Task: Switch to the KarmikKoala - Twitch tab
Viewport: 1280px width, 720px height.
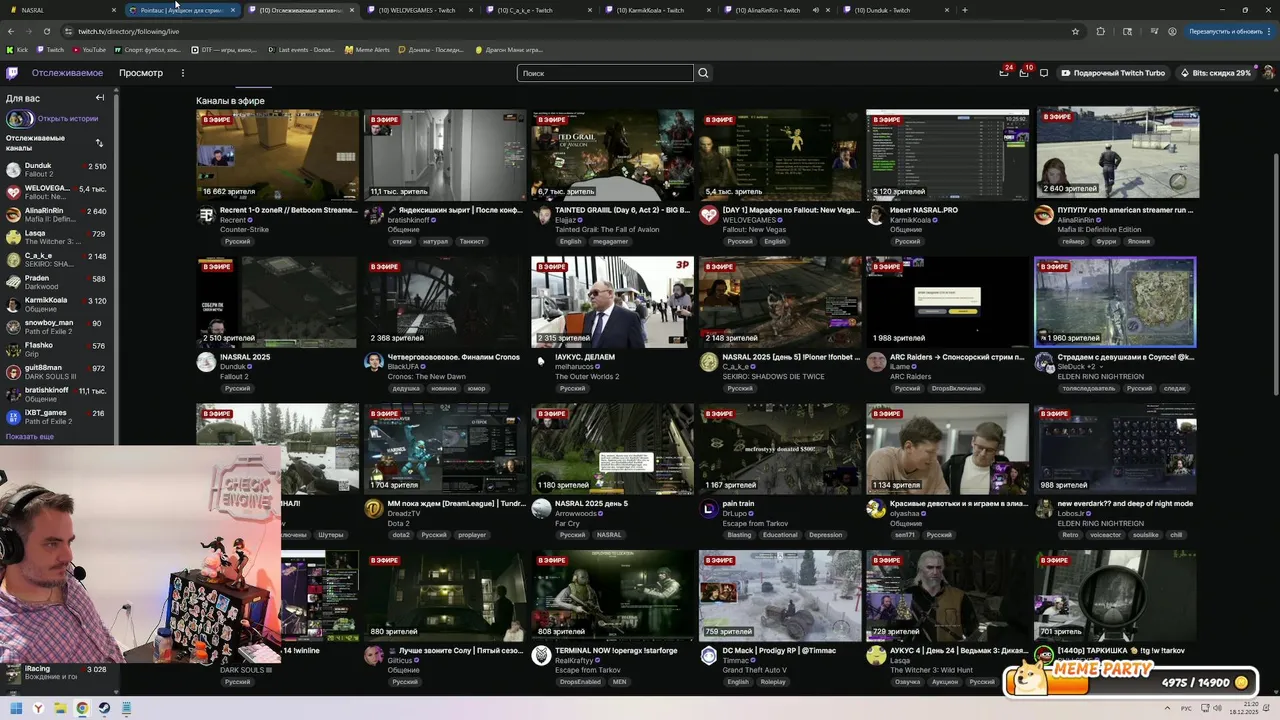Action: [x=656, y=10]
